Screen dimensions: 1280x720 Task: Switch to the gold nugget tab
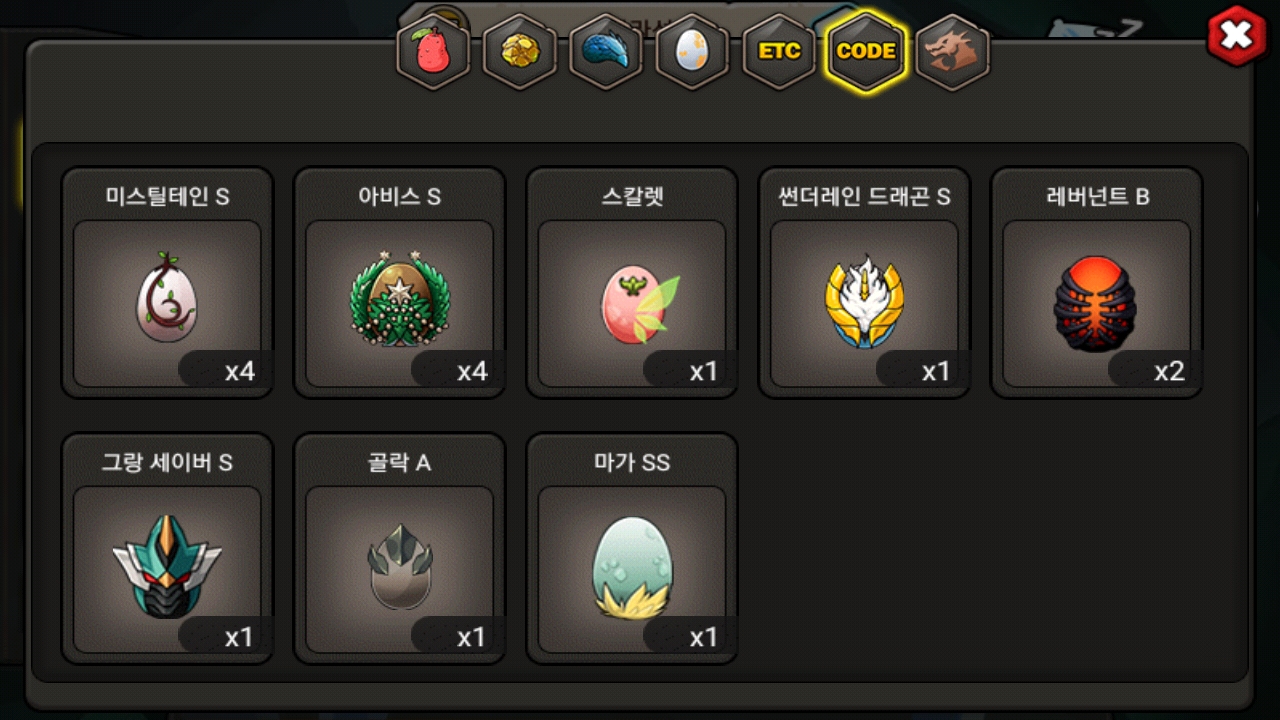pos(520,51)
